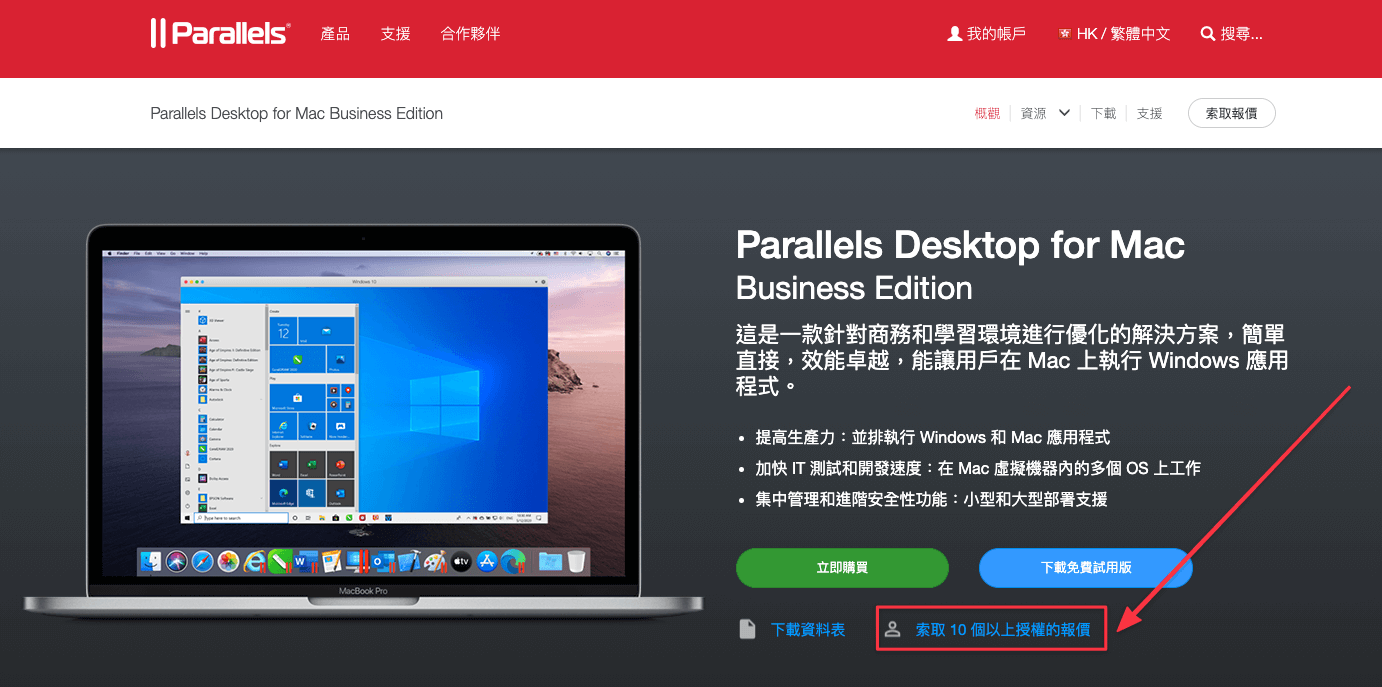Click the bullet text 提高生產力：並排執行 Windows 和 Mac 應用程式
This screenshot has width=1382, height=687.
(932, 437)
